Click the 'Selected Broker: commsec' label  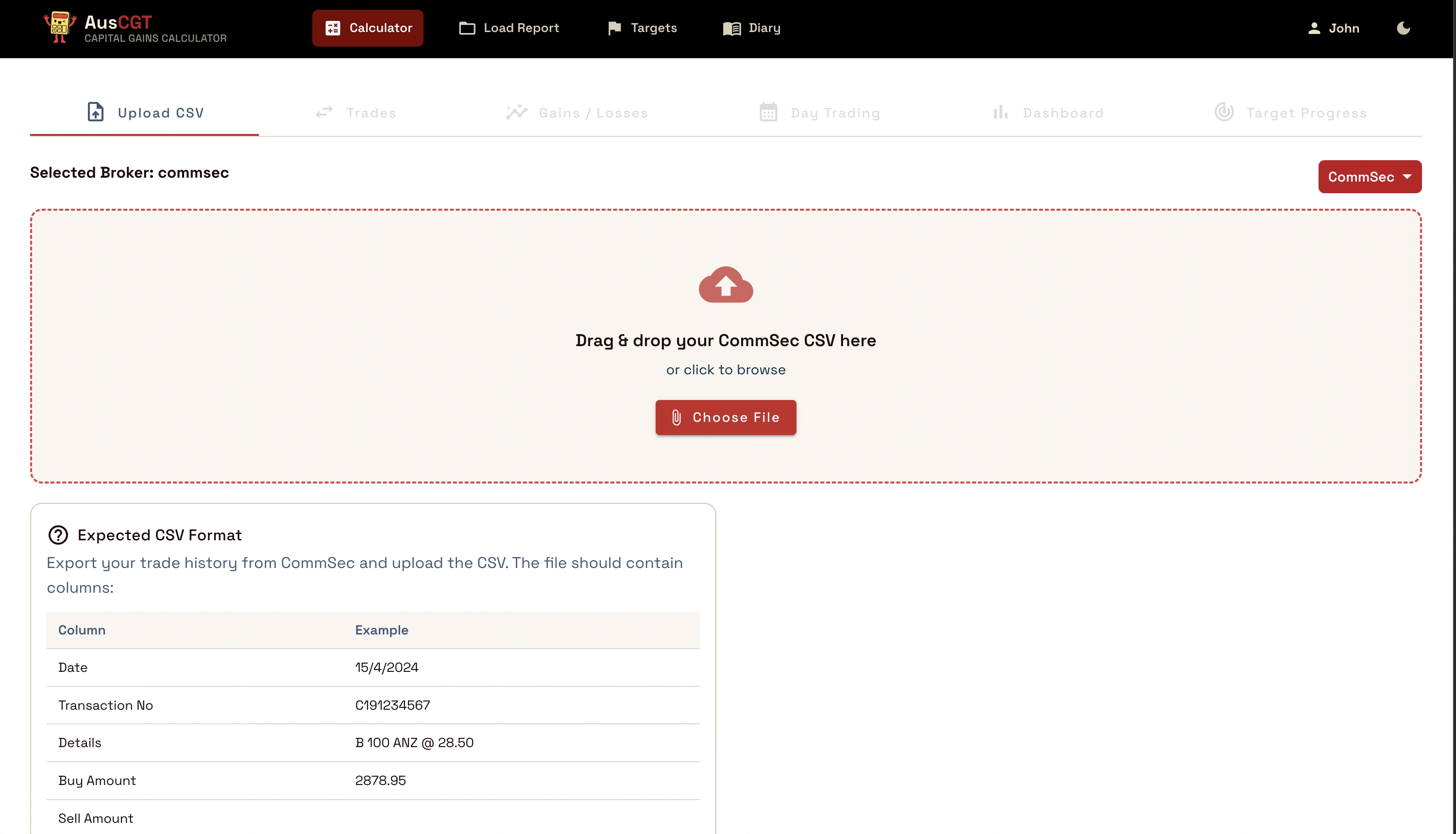(130, 172)
